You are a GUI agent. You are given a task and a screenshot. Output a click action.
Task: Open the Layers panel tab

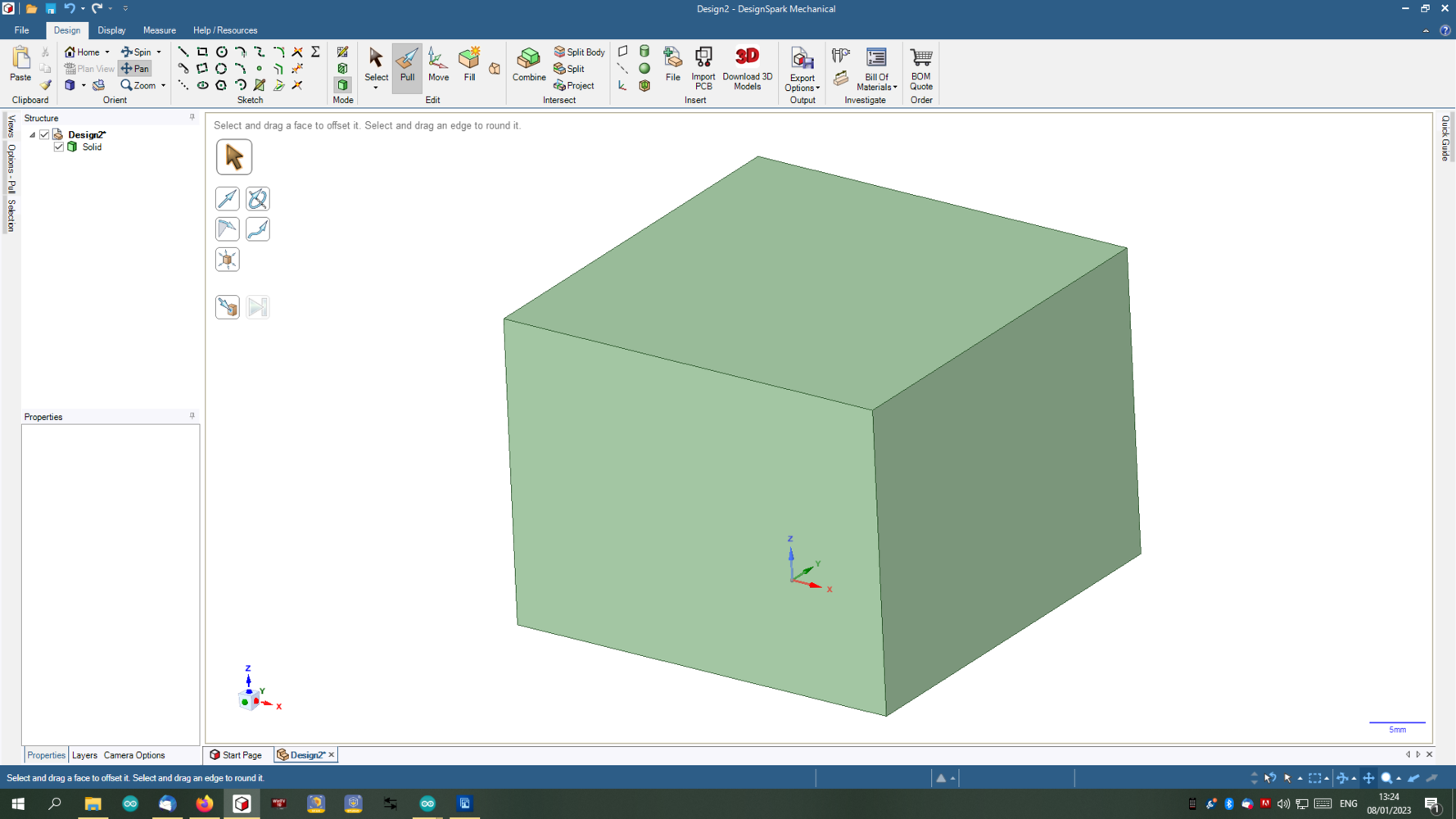[x=84, y=755]
